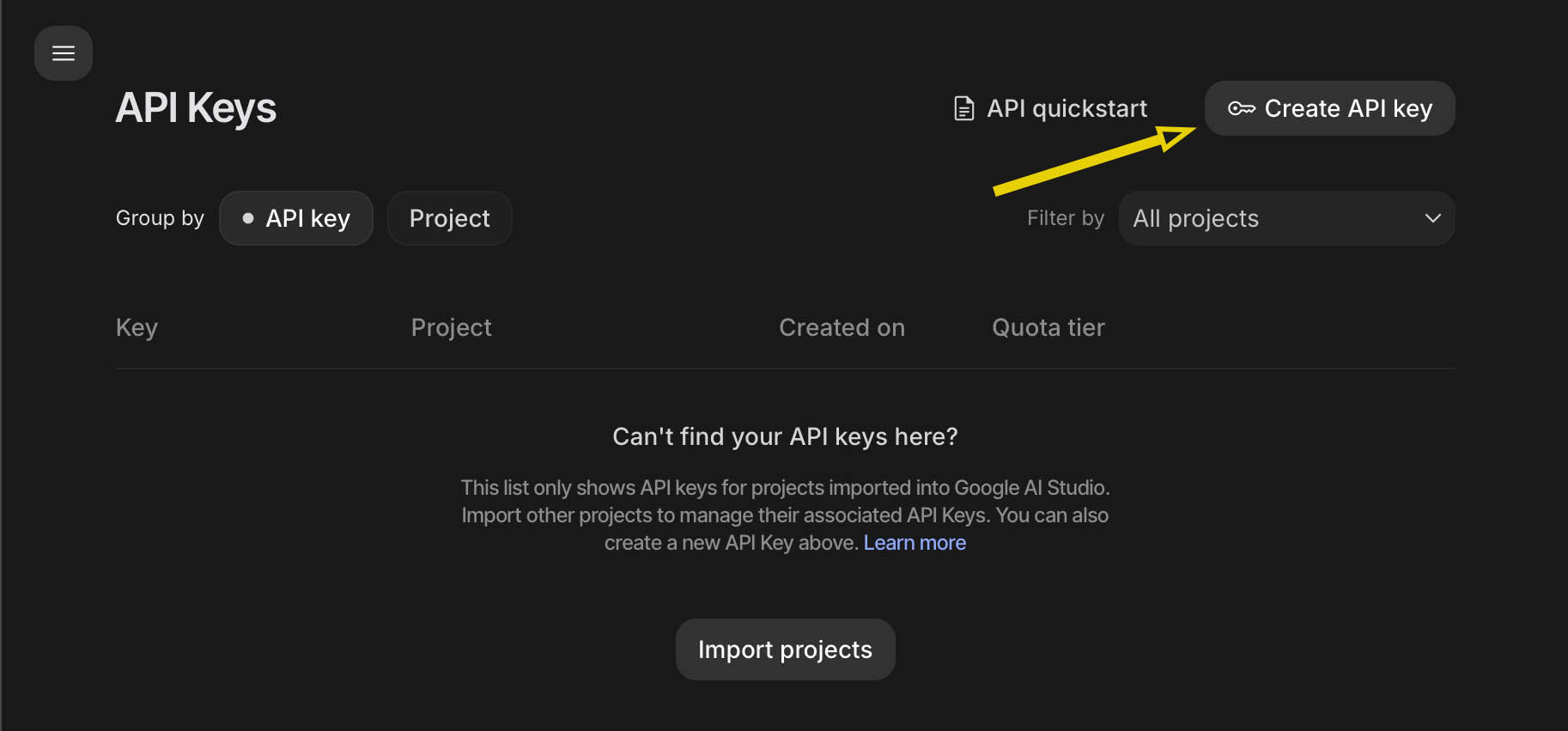Click the Import projects button
The width and height of the screenshot is (1568, 731).
785,649
